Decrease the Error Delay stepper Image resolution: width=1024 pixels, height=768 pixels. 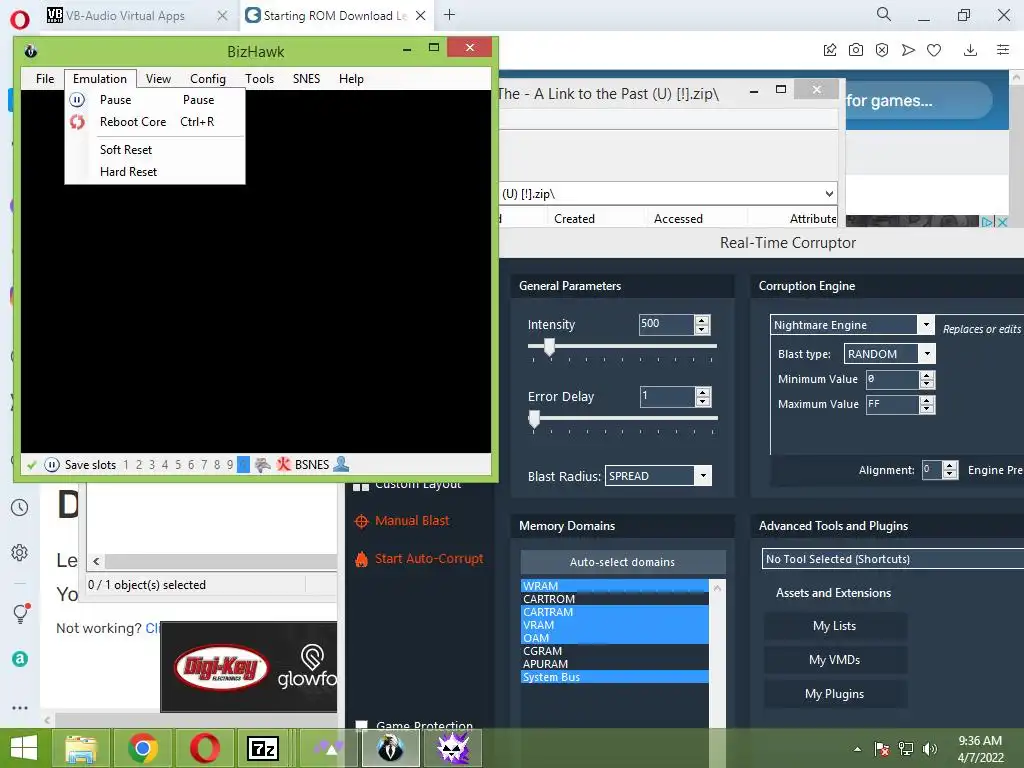[x=703, y=401]
